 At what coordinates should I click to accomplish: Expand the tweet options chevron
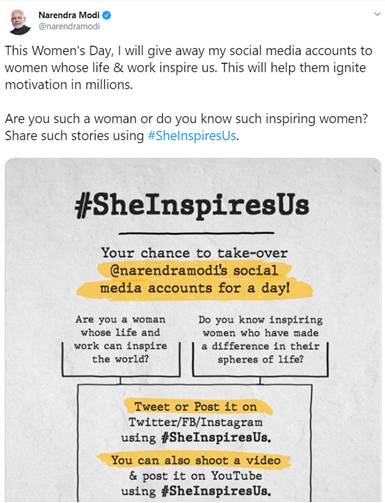coord(377,14)
